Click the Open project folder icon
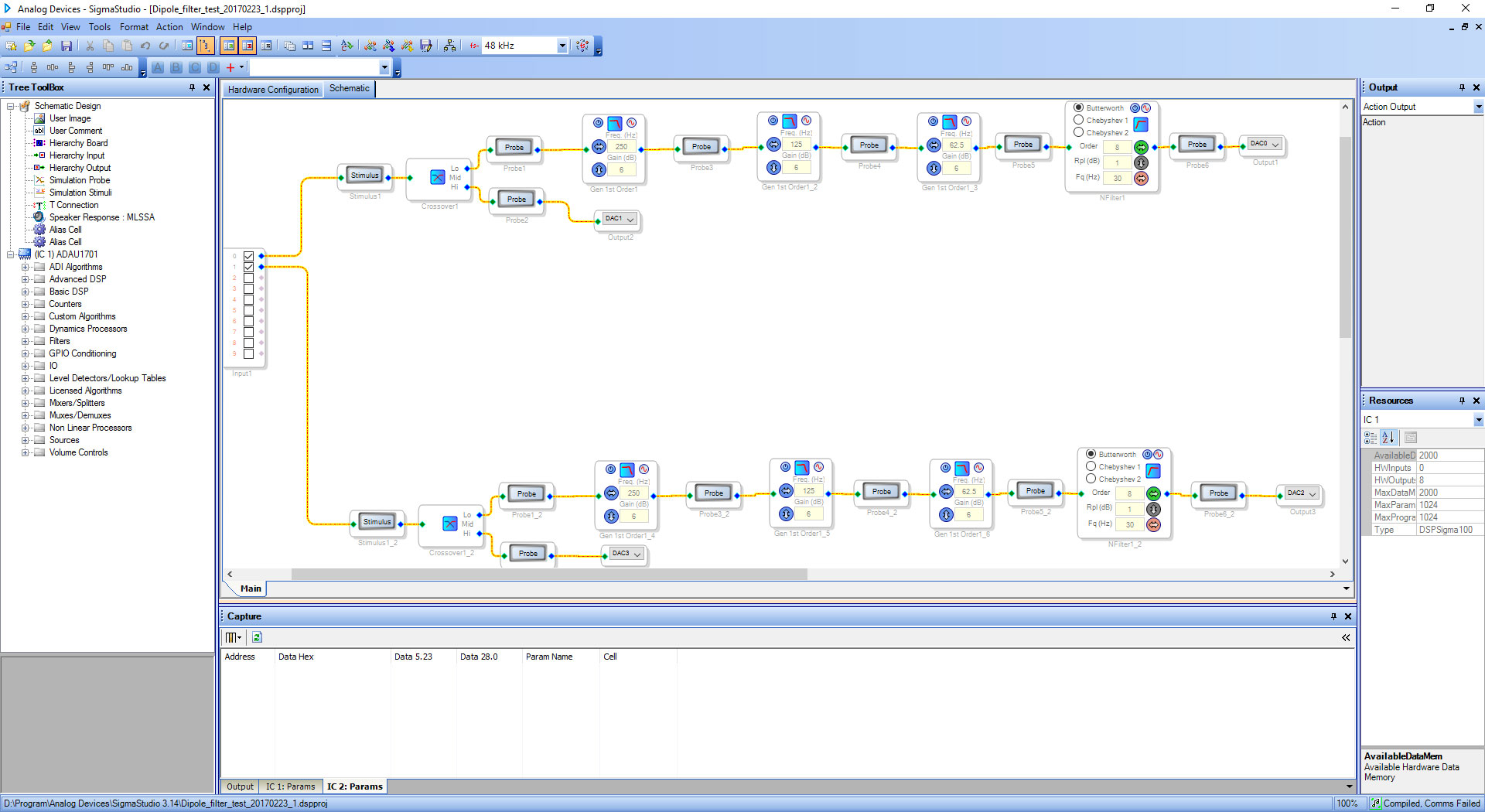The width and height of the screenshot is (1485, 812). 29,46
